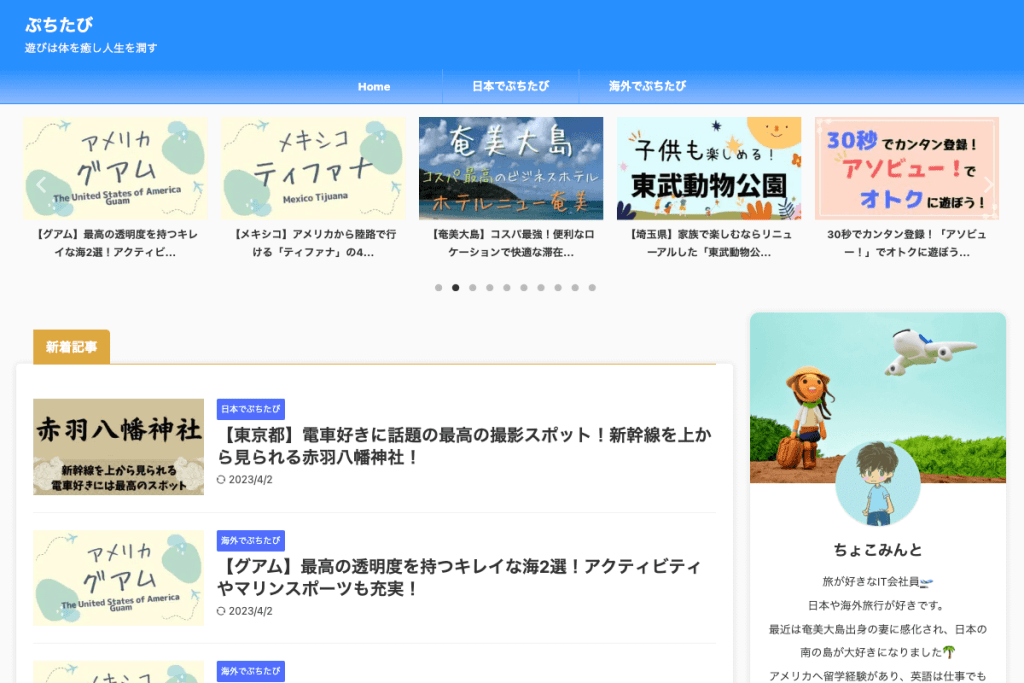This screenshot has width=1024, height=683.
Task: Click the ちょこみんと profile avatar
Action: [877, 484]
